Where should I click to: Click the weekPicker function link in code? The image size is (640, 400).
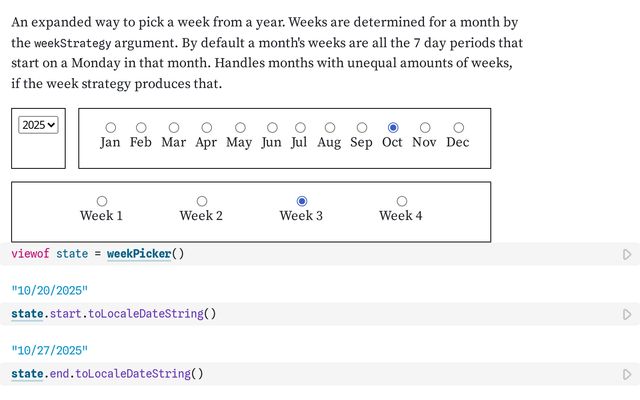139,254
